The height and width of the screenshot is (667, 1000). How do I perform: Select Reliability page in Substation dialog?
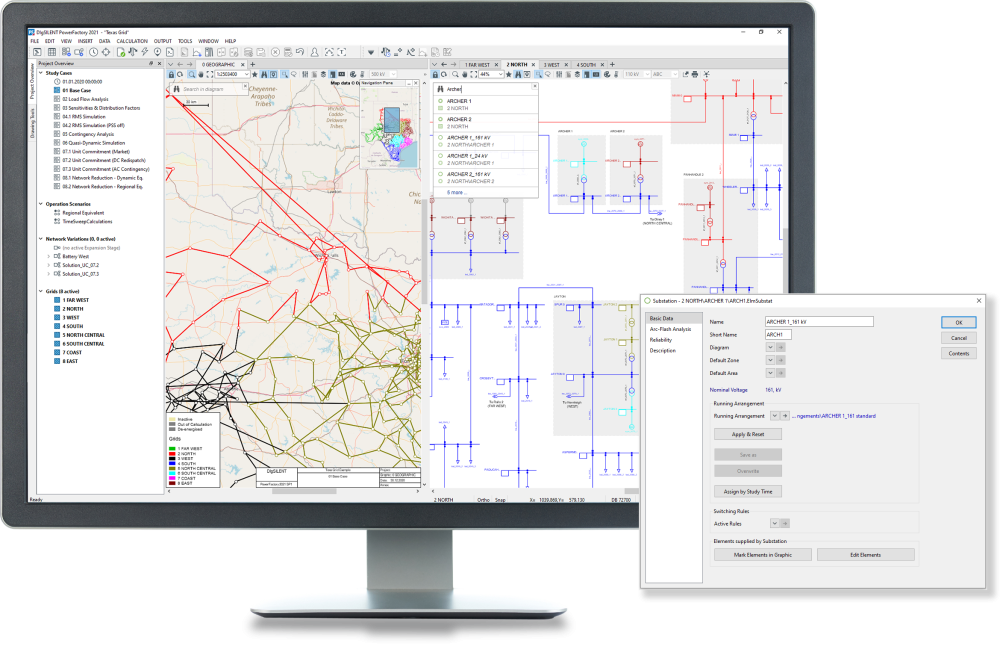(x=661, y=340)
